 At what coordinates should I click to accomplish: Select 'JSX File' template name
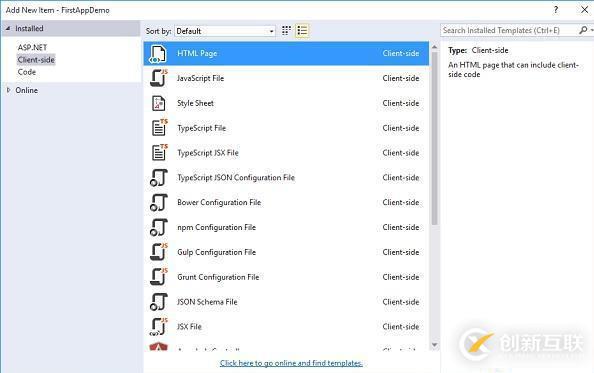(x=189, y=327)
